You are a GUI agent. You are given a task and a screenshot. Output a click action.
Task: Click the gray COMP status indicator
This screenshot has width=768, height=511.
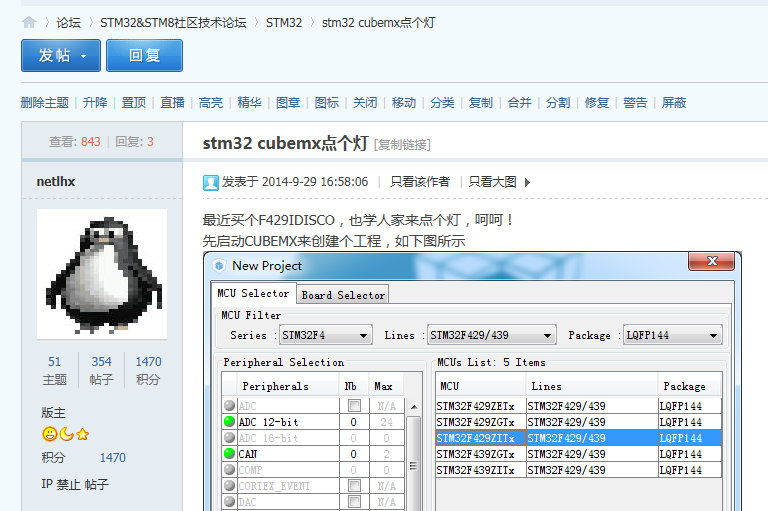pyautogui.click(x=229, y=469)
